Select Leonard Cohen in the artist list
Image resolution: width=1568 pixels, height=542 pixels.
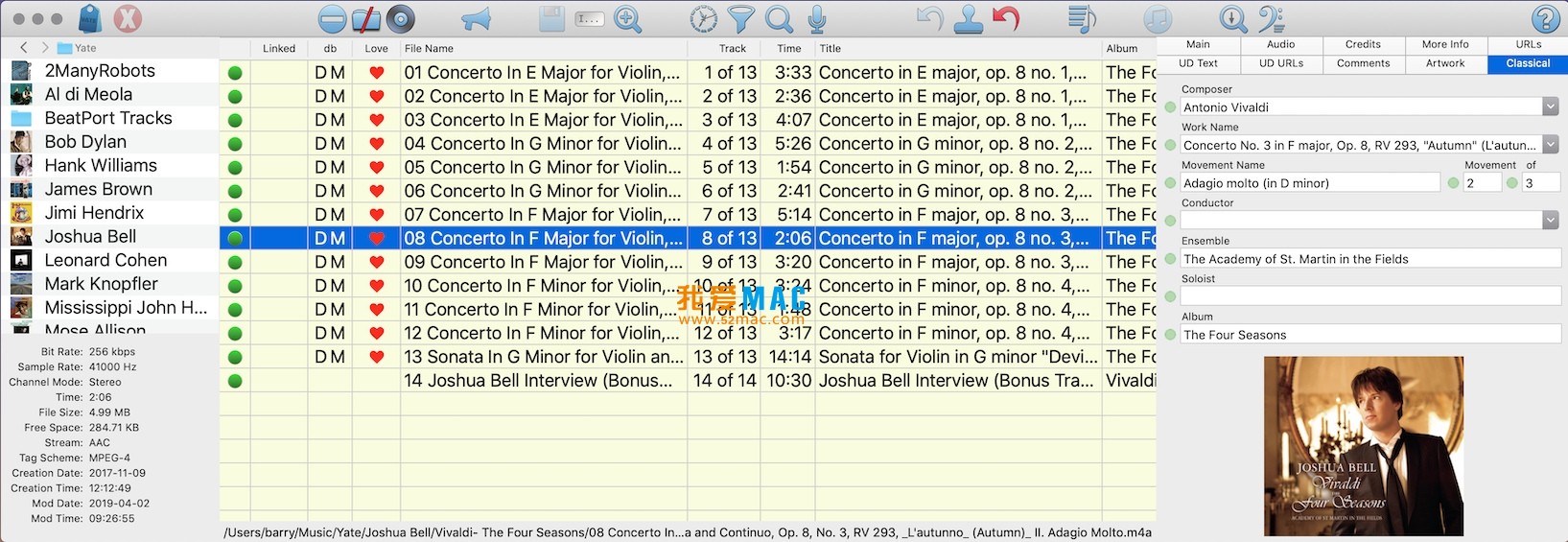click(105, 260)
